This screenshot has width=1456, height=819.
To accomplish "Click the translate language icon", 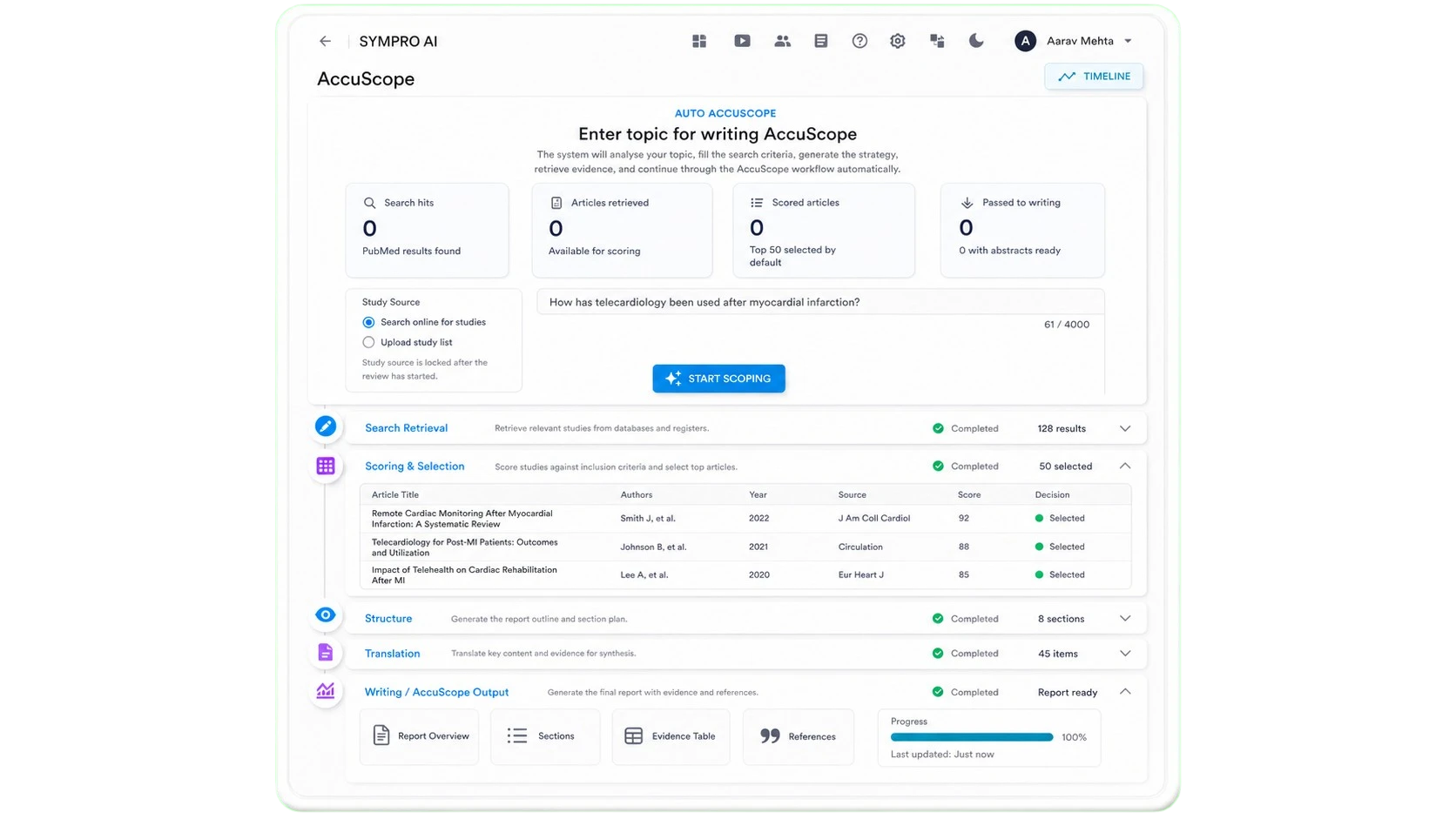I will click(x=937, y=41).
